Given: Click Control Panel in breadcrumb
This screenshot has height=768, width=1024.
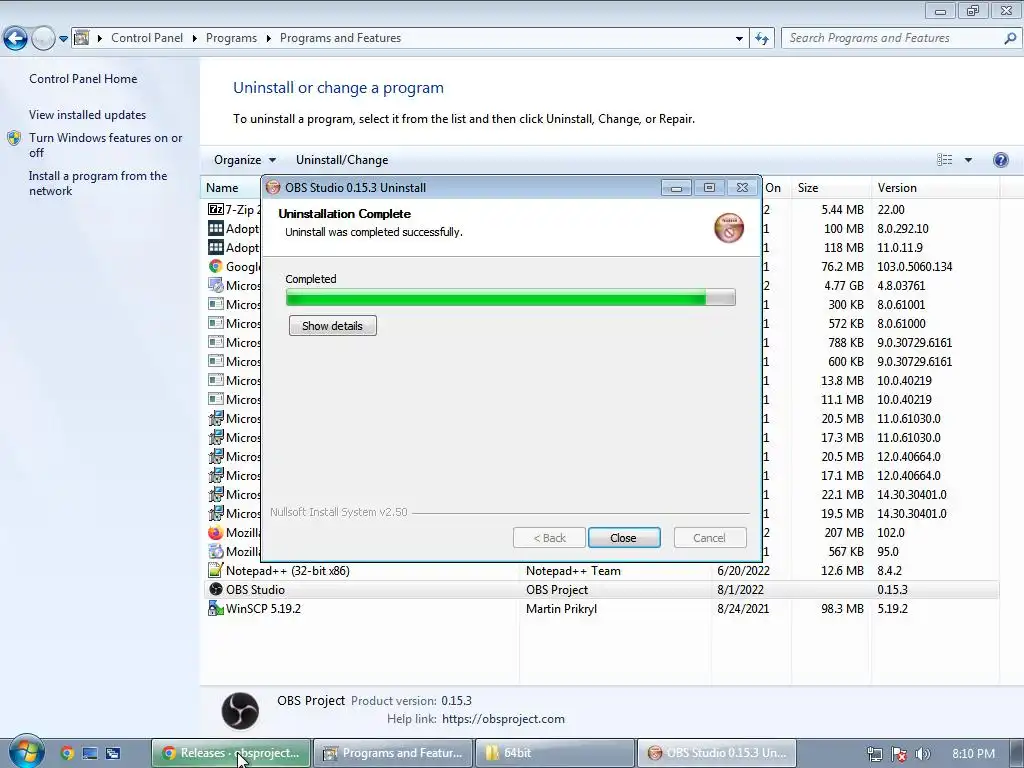Looking at the screenshot, I should coord(147,38).
